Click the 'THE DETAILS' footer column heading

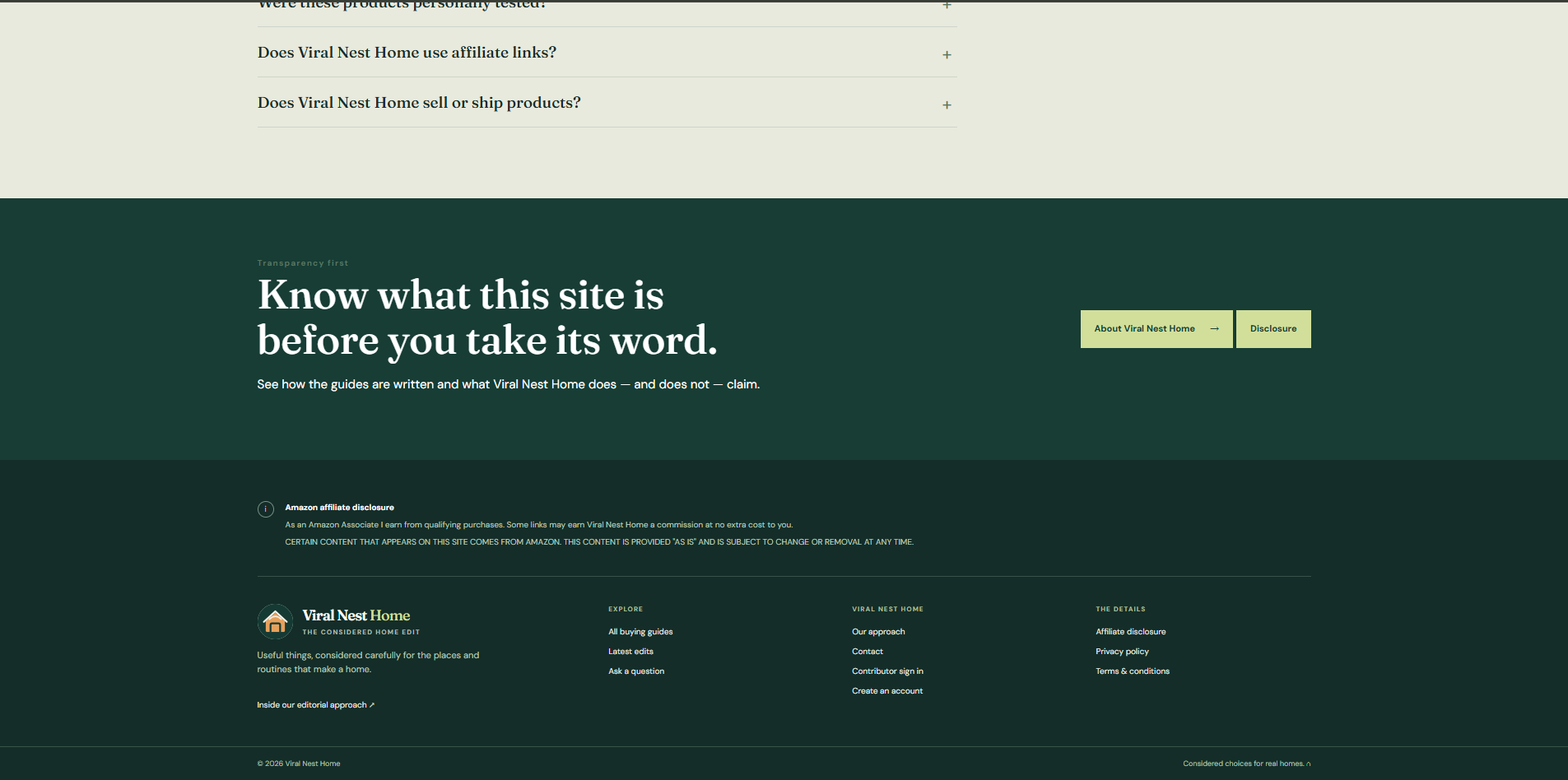(1120, 609)
